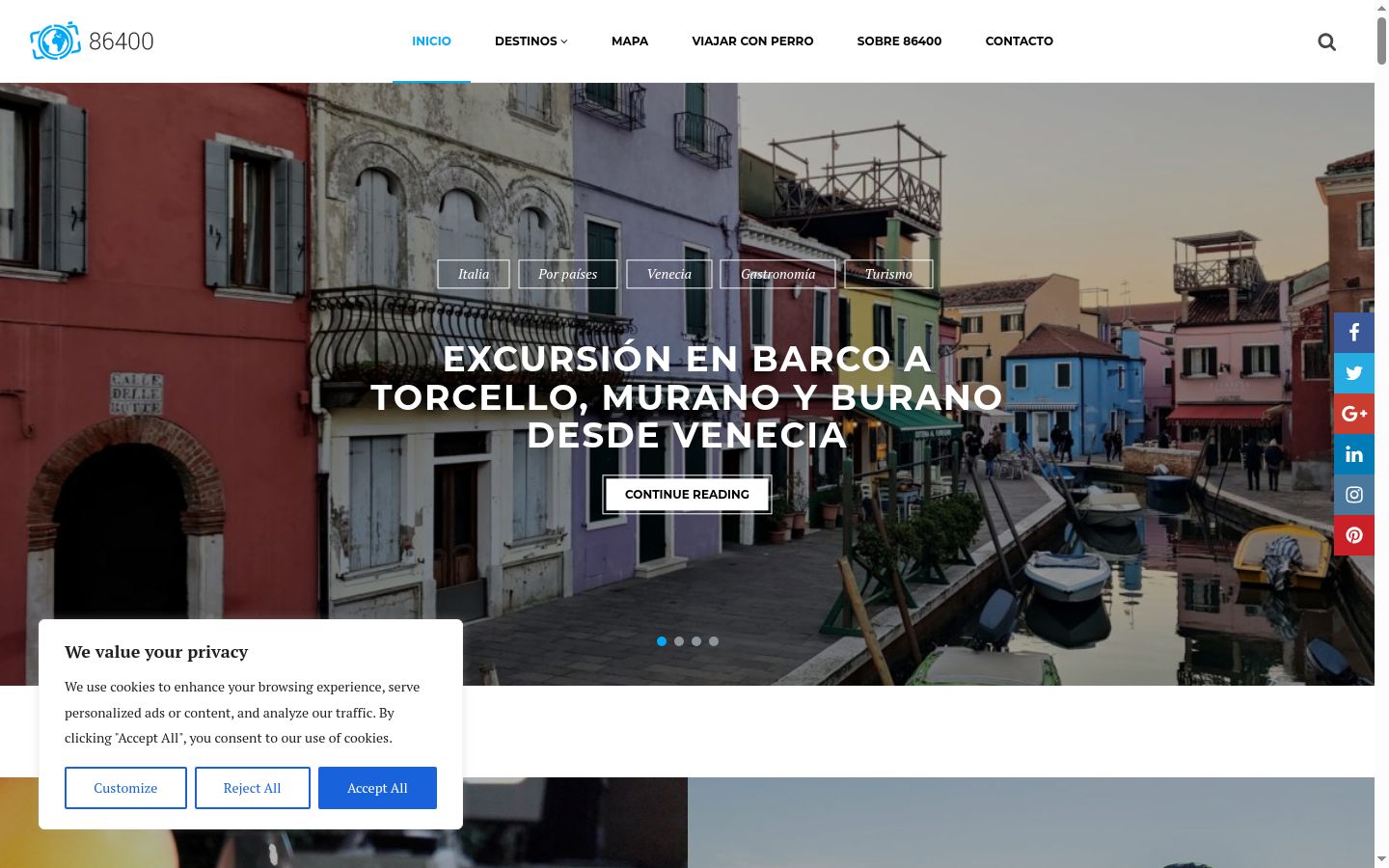The image size is (1389, 868).
Task: Open the Mapa menu item
Action: tap(630, 41)
